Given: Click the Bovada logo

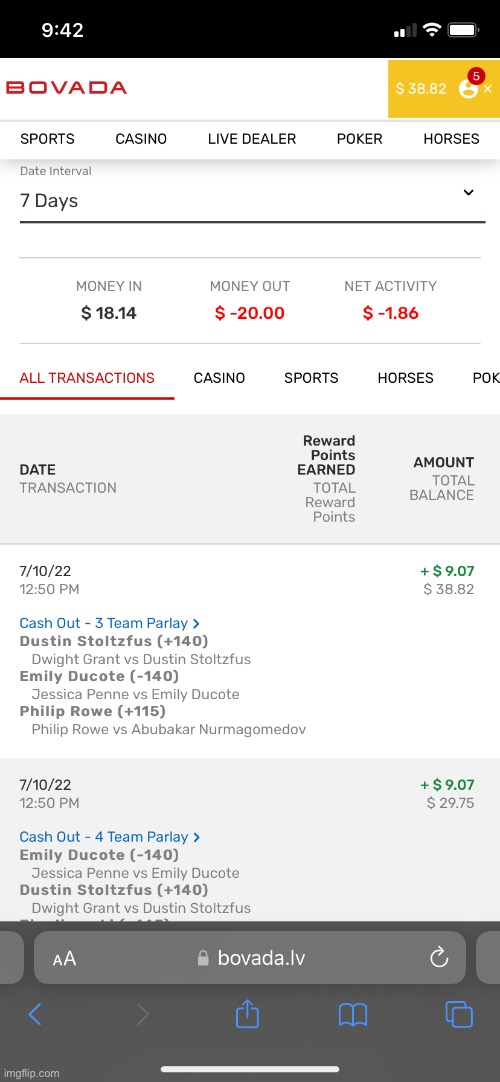Looking at the screenshot, I should pyautogui.click(x=66, y=88).
